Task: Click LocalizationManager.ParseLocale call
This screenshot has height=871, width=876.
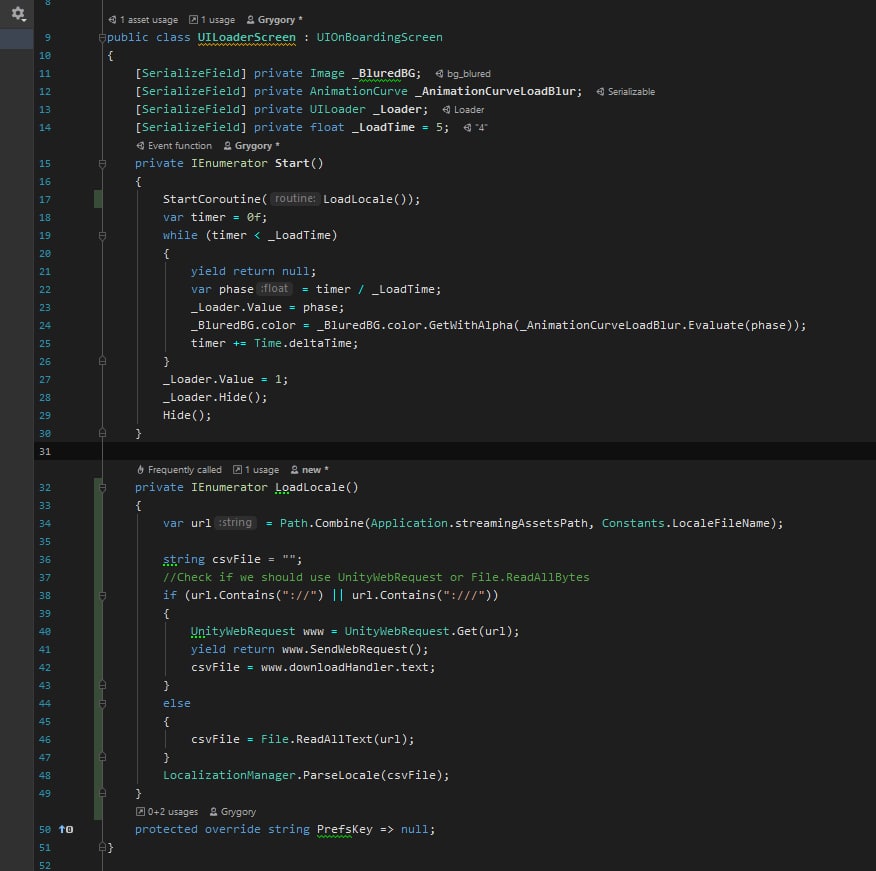Action: (x=302, y=775)
